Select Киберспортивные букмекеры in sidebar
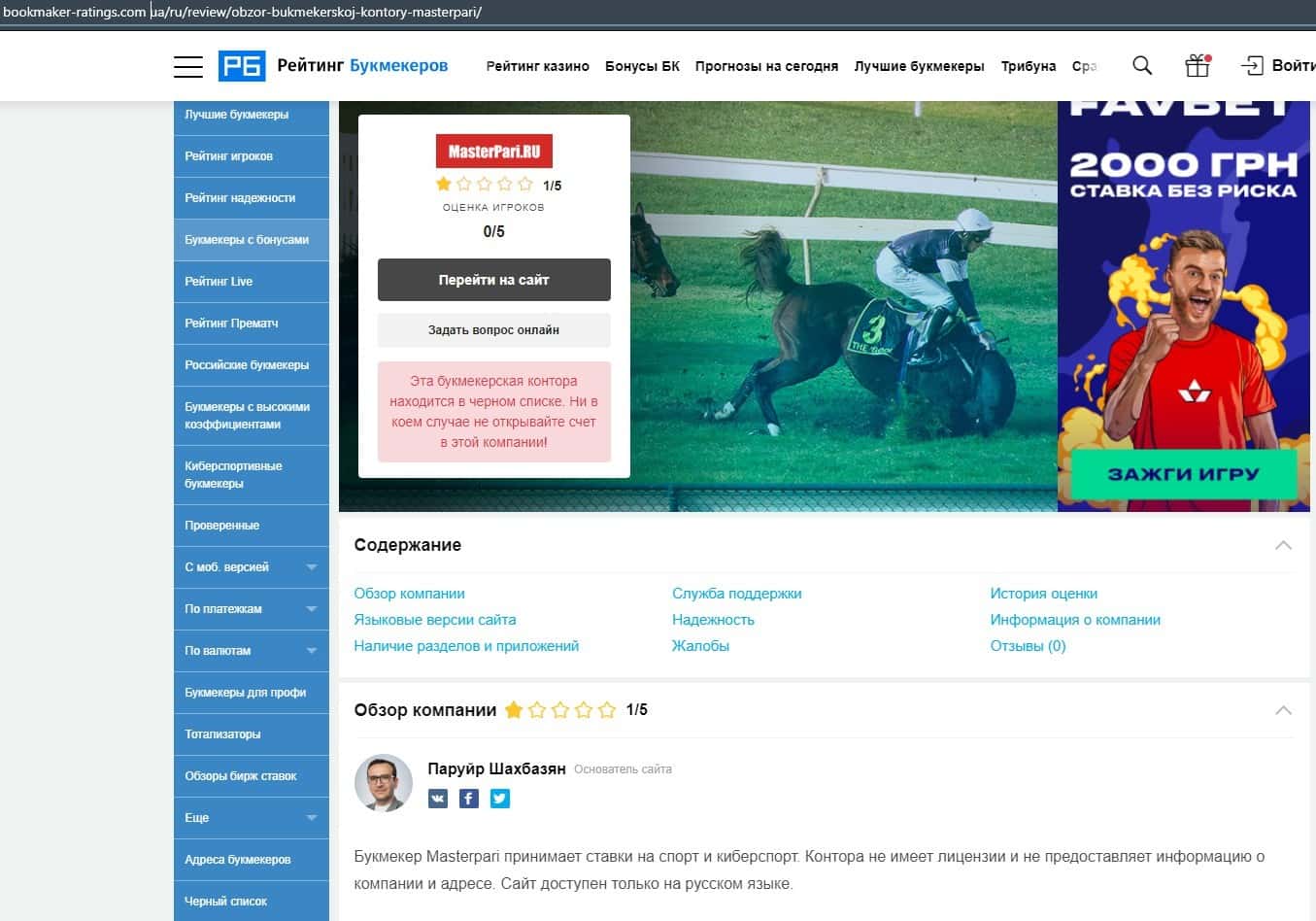 click(x=252, y=475)
